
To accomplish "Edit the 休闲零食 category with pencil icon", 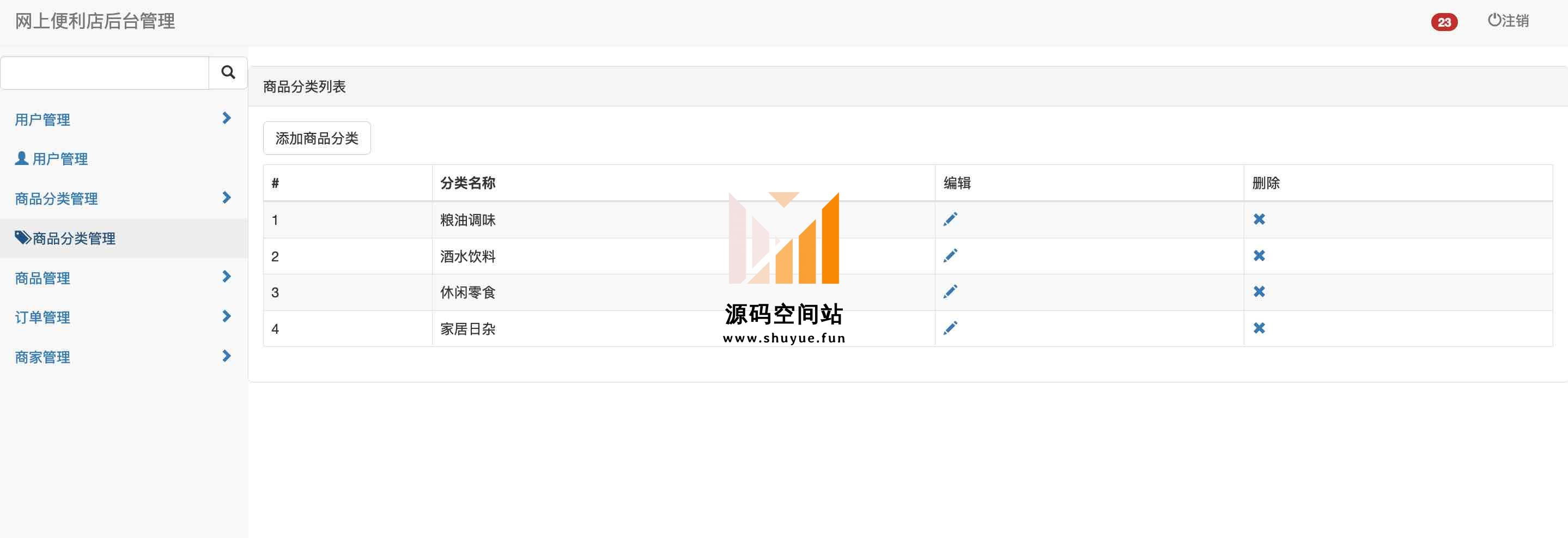I will coord(950,291).
